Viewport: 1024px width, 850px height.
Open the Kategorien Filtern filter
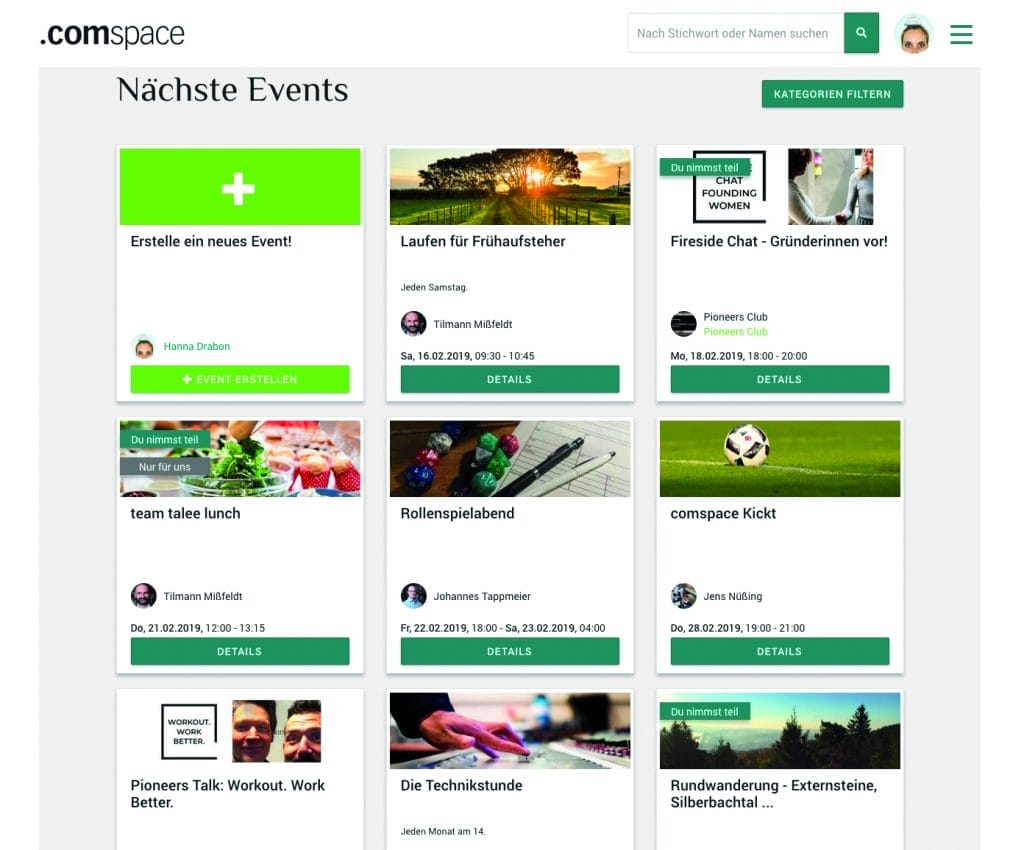[832, 94]
